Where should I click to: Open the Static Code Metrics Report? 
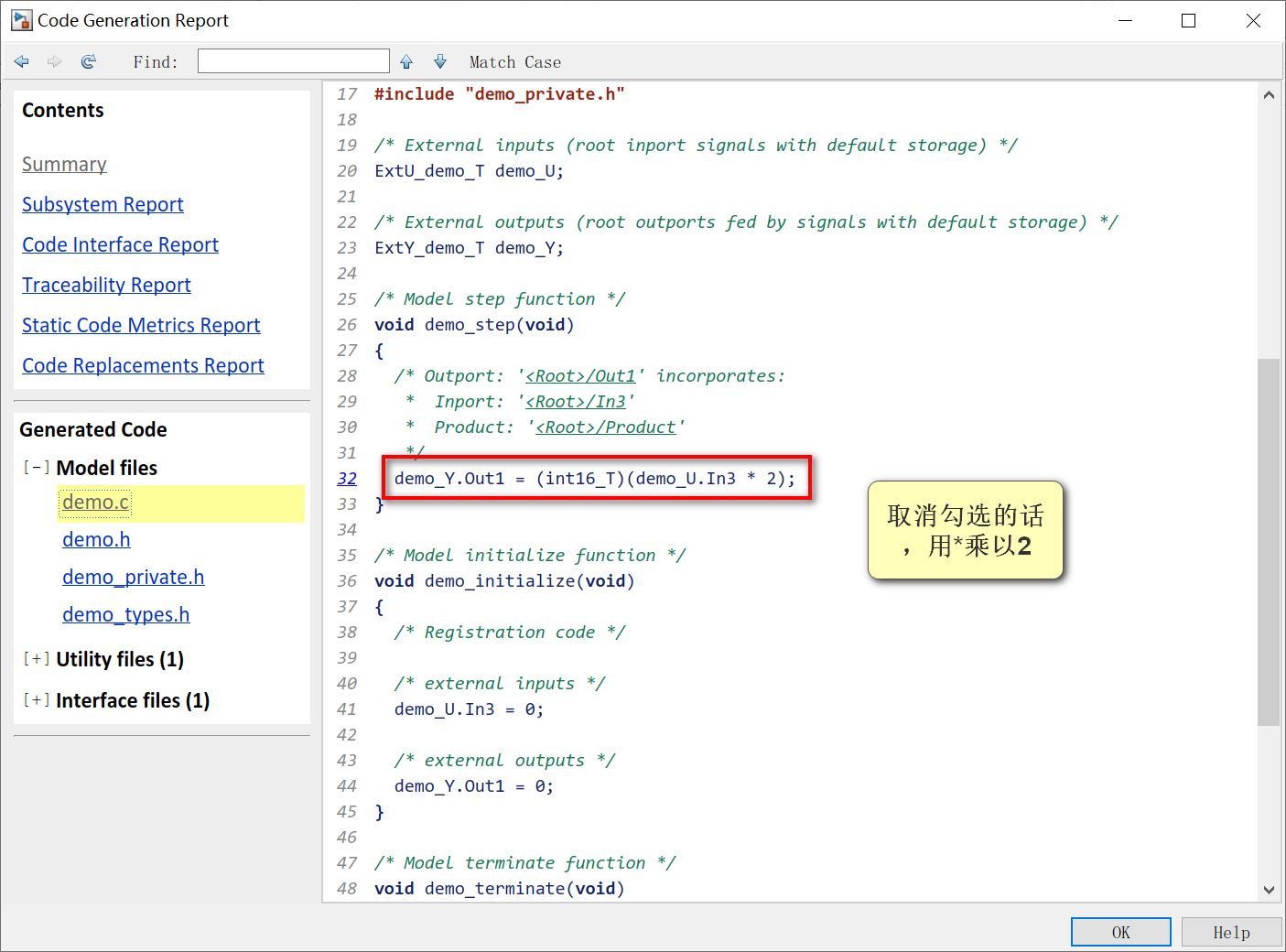tap(141, 325)
